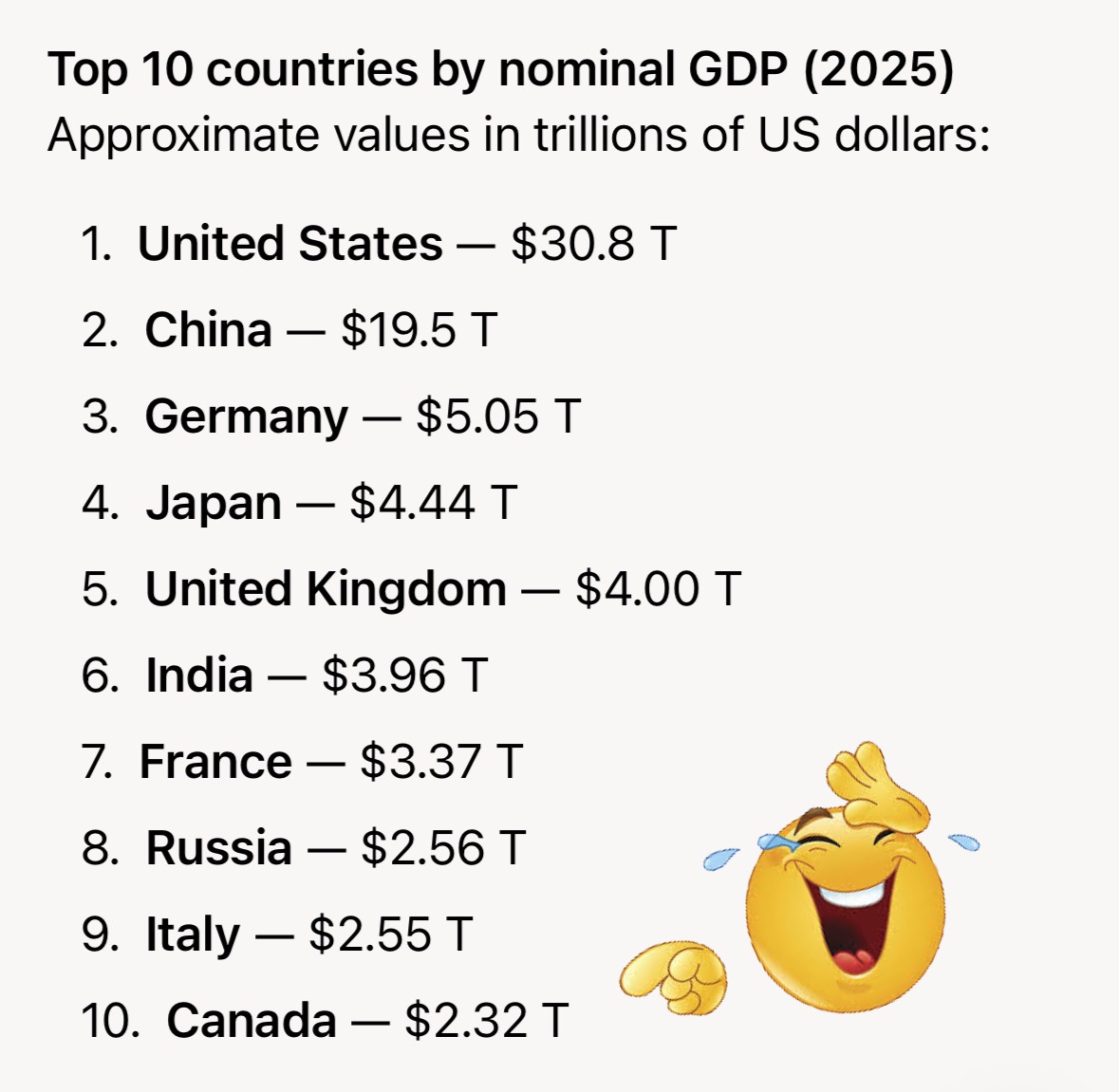
Task: Click the United Kingdom entry
Action: [x=411, y=589]
